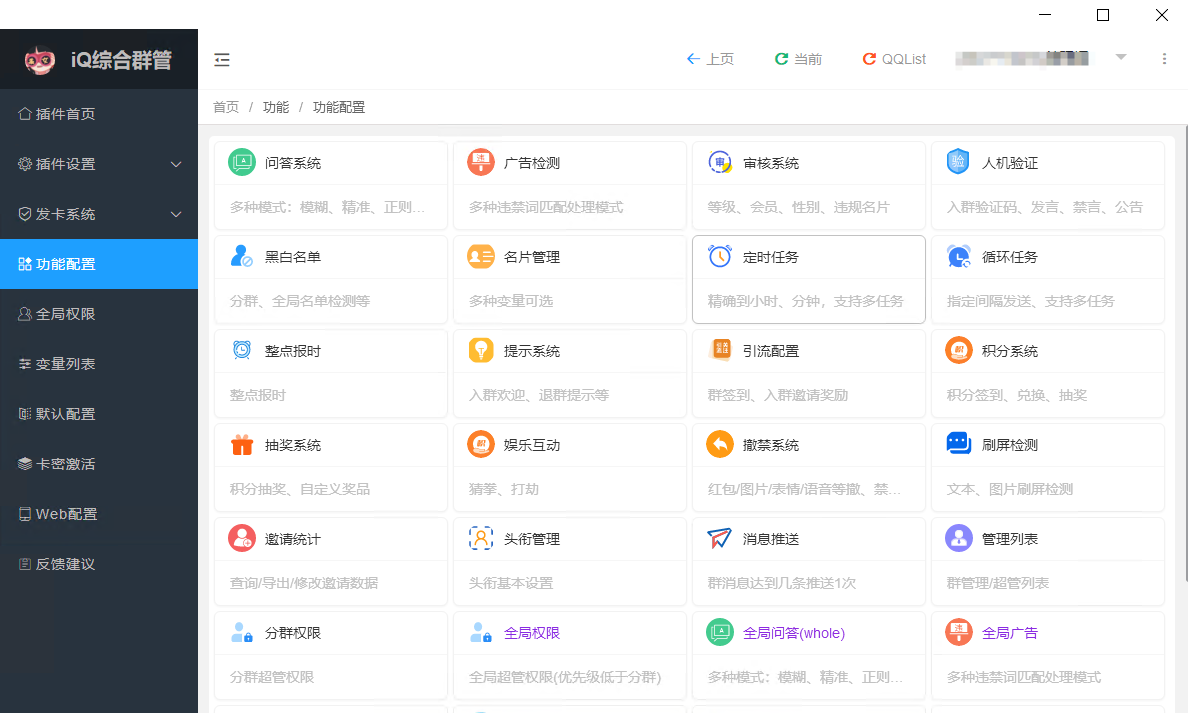1188x713 pixels.
Task: Refresh the page via 当前 button
Action: pos(797,59)
